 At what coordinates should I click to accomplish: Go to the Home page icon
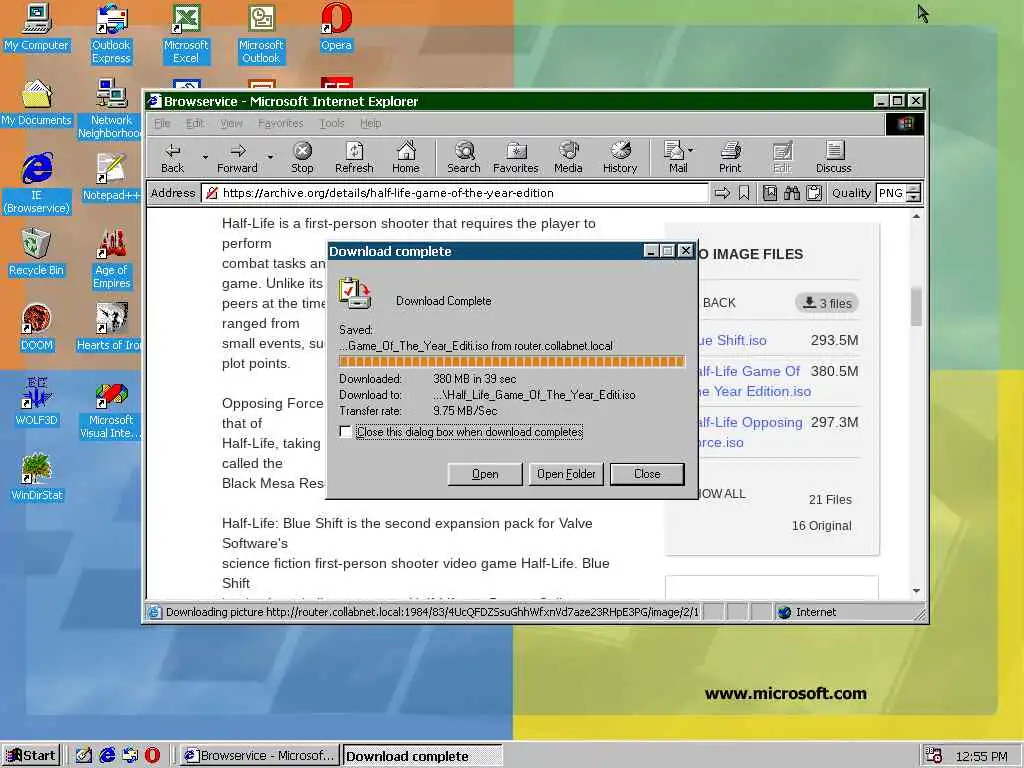[406, 158]
